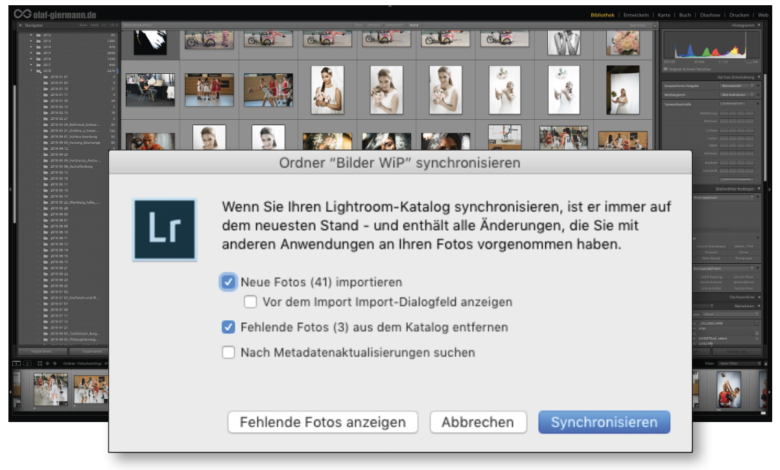Collapse the left panel group side arrow
Screen dimensions: 780x470
[x=10, y=189]
